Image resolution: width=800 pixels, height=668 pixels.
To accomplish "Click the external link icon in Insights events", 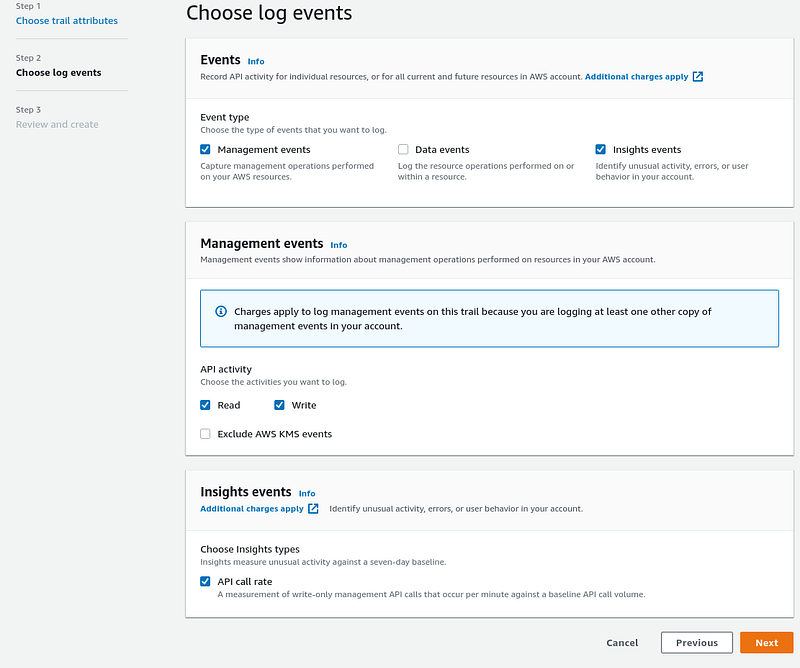I will [x=313, y=508].
